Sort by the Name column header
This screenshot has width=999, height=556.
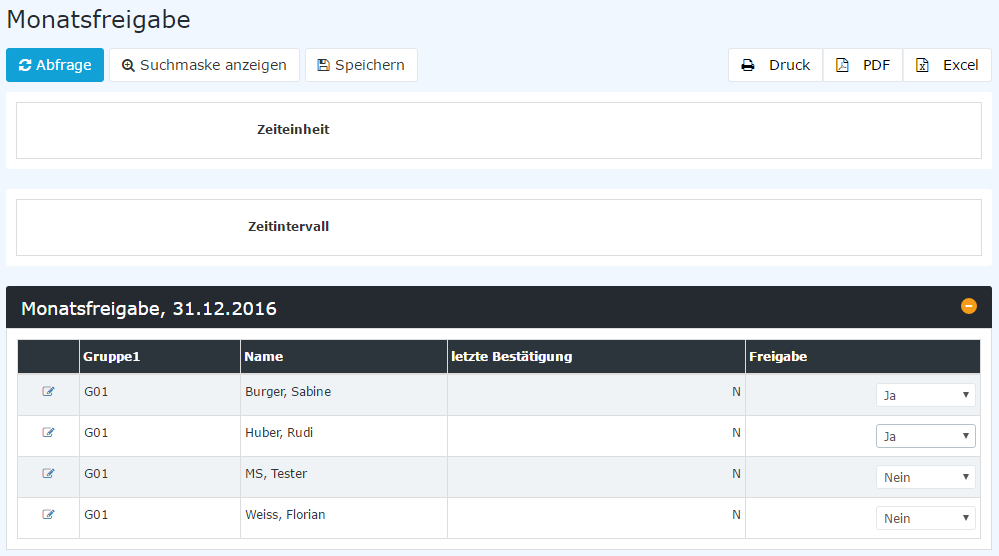[x=263, y=357]
